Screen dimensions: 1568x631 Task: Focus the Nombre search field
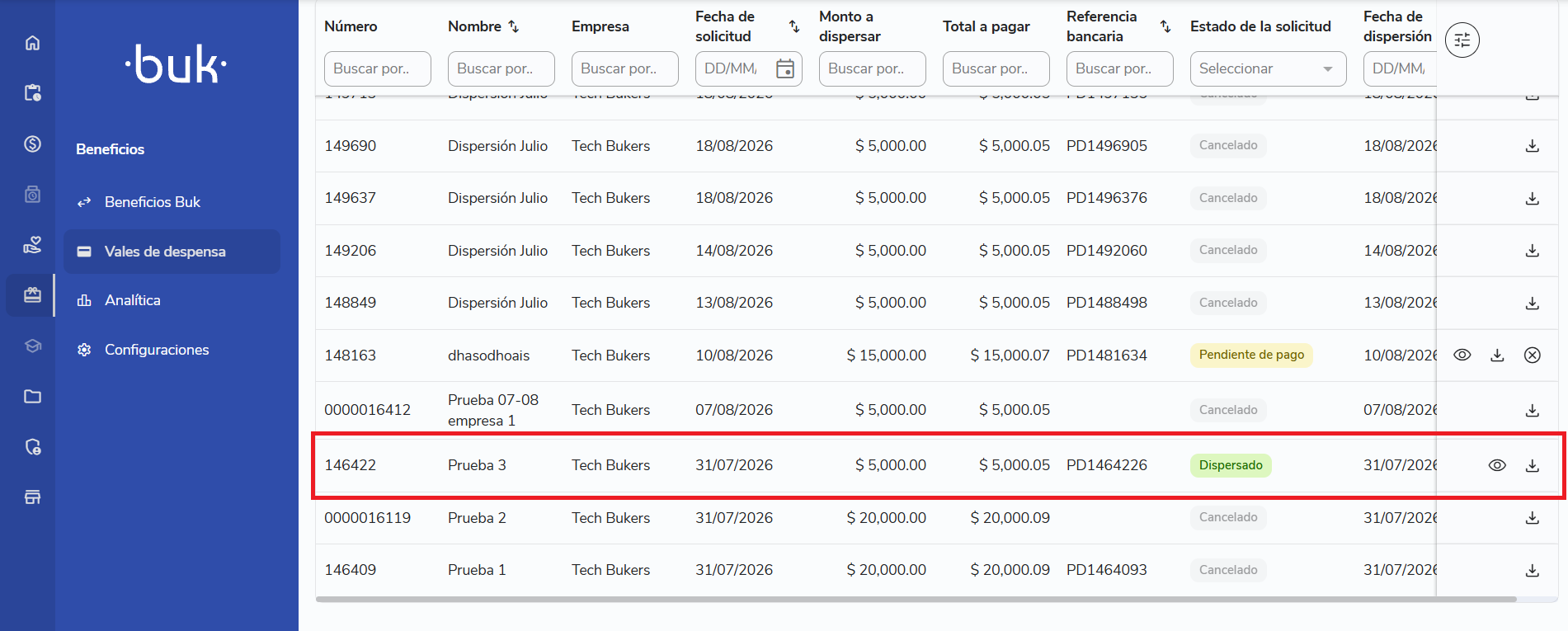pos(501,68)
